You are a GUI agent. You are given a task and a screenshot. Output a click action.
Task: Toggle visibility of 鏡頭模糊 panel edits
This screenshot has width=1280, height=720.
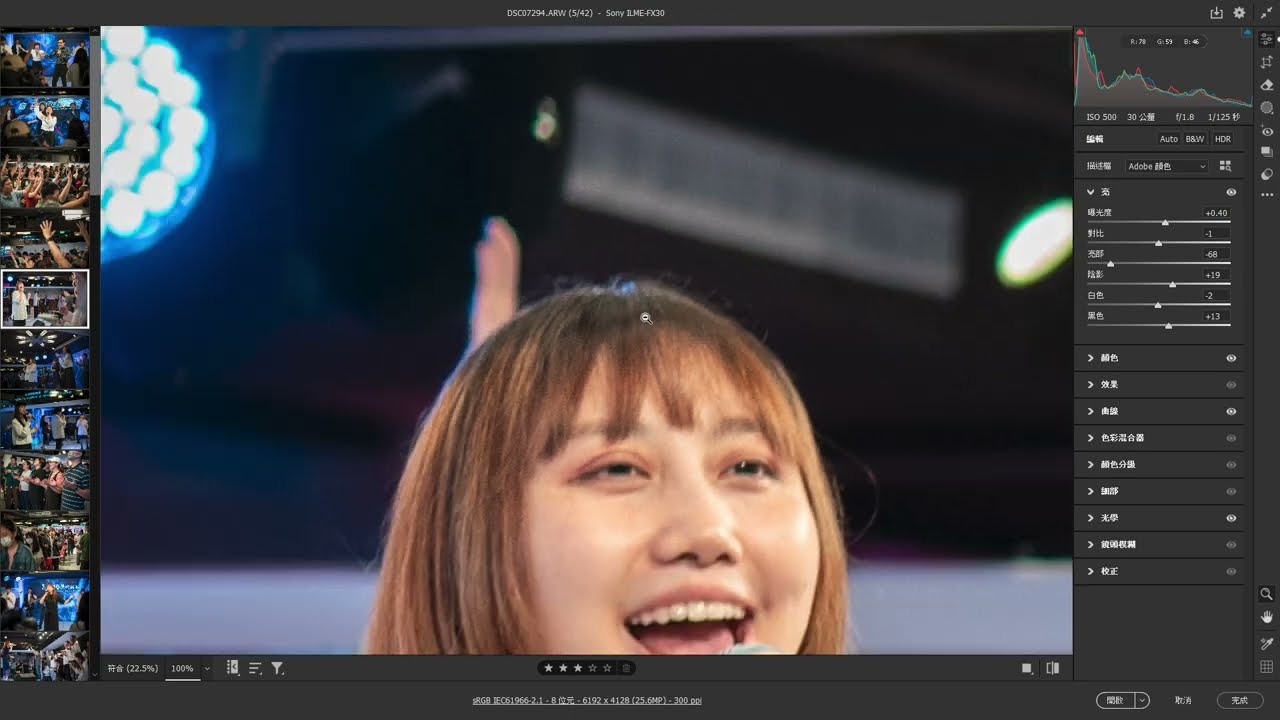pos(1231,545)
